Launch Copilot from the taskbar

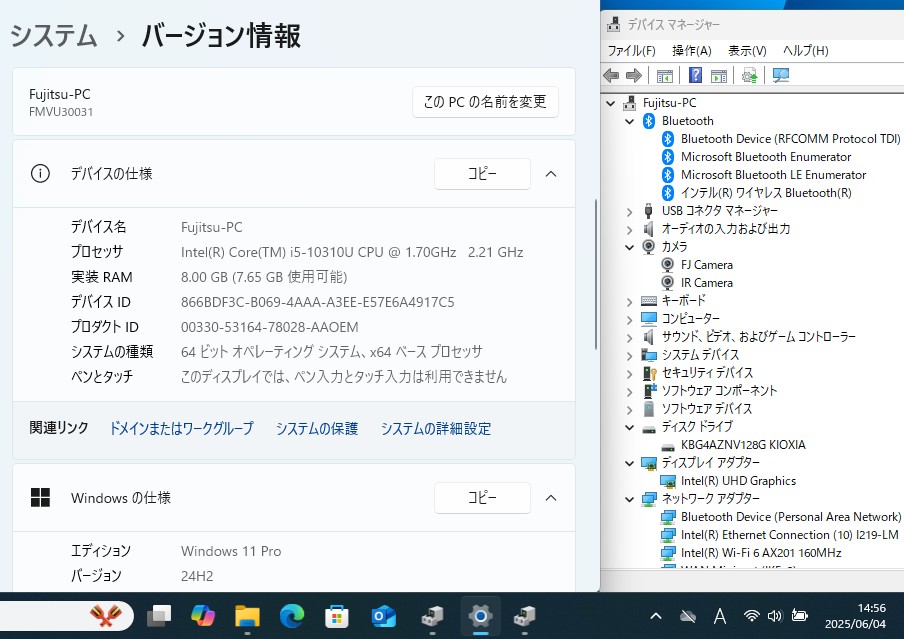(203, 617)
